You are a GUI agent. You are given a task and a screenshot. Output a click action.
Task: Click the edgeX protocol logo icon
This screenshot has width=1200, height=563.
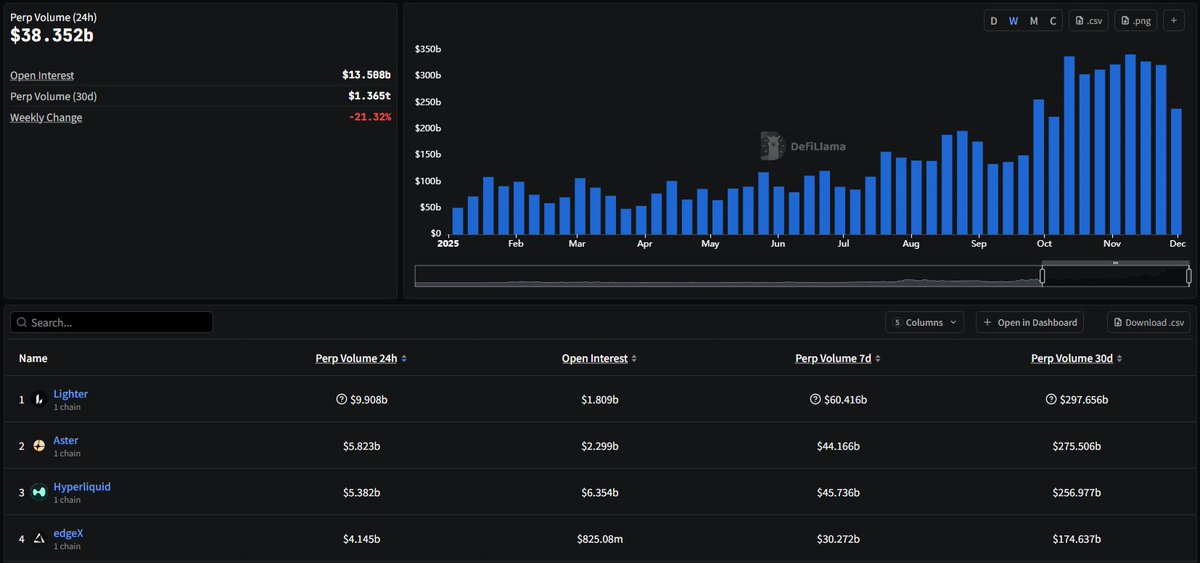(38, 539)
